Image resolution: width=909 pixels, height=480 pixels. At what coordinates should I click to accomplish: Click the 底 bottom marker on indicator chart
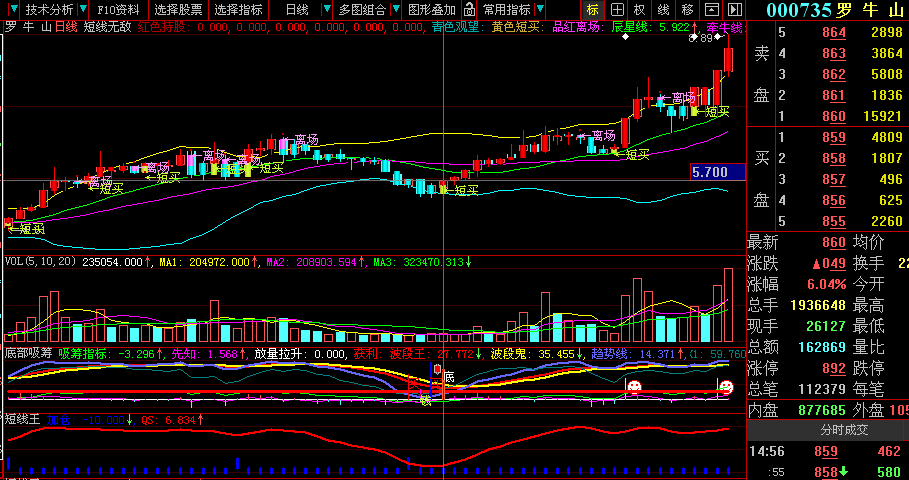pyautogui.click(x=449, y=377)
